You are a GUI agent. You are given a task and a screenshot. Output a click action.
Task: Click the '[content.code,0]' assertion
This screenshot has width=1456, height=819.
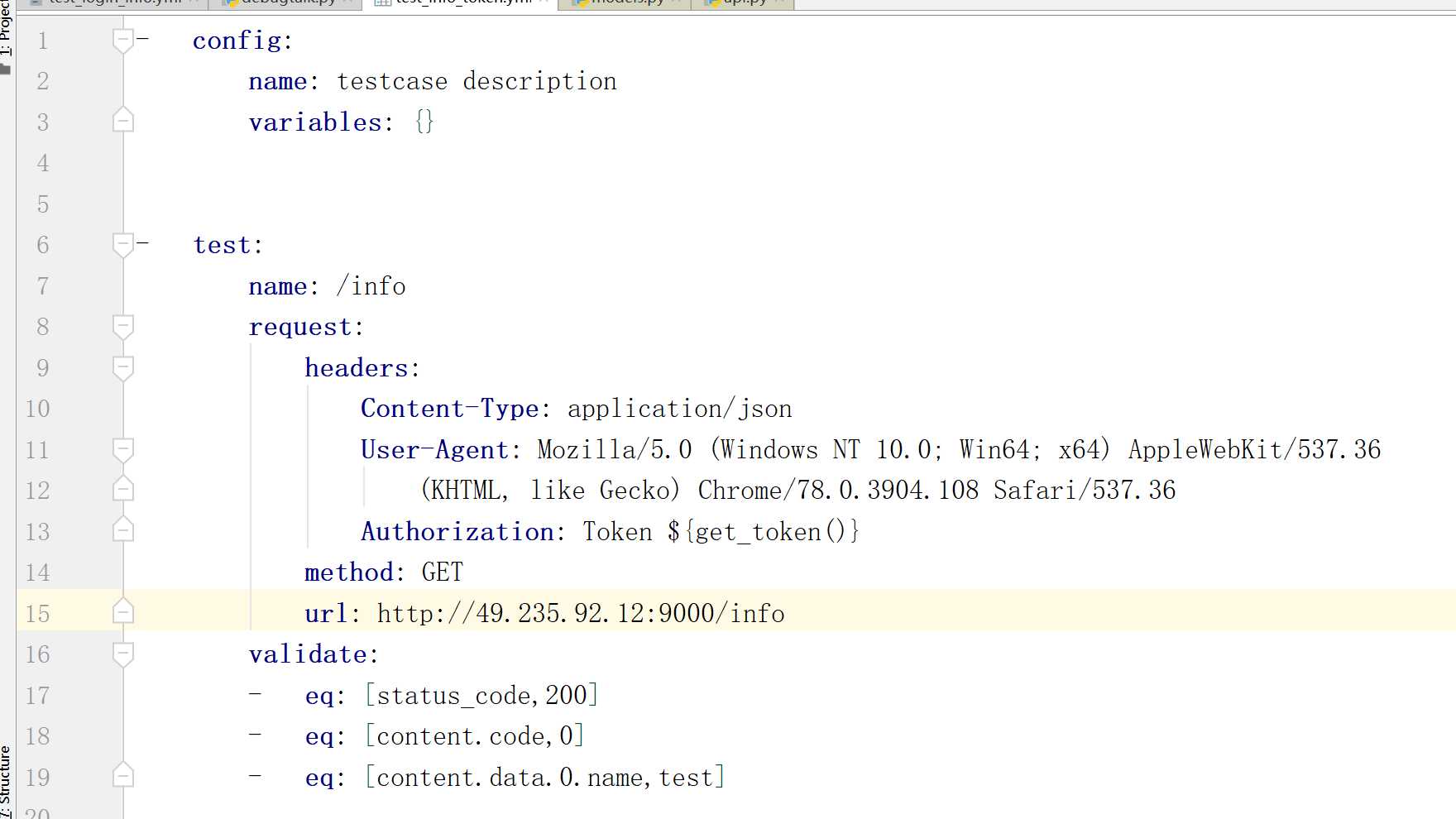(475, 736)
